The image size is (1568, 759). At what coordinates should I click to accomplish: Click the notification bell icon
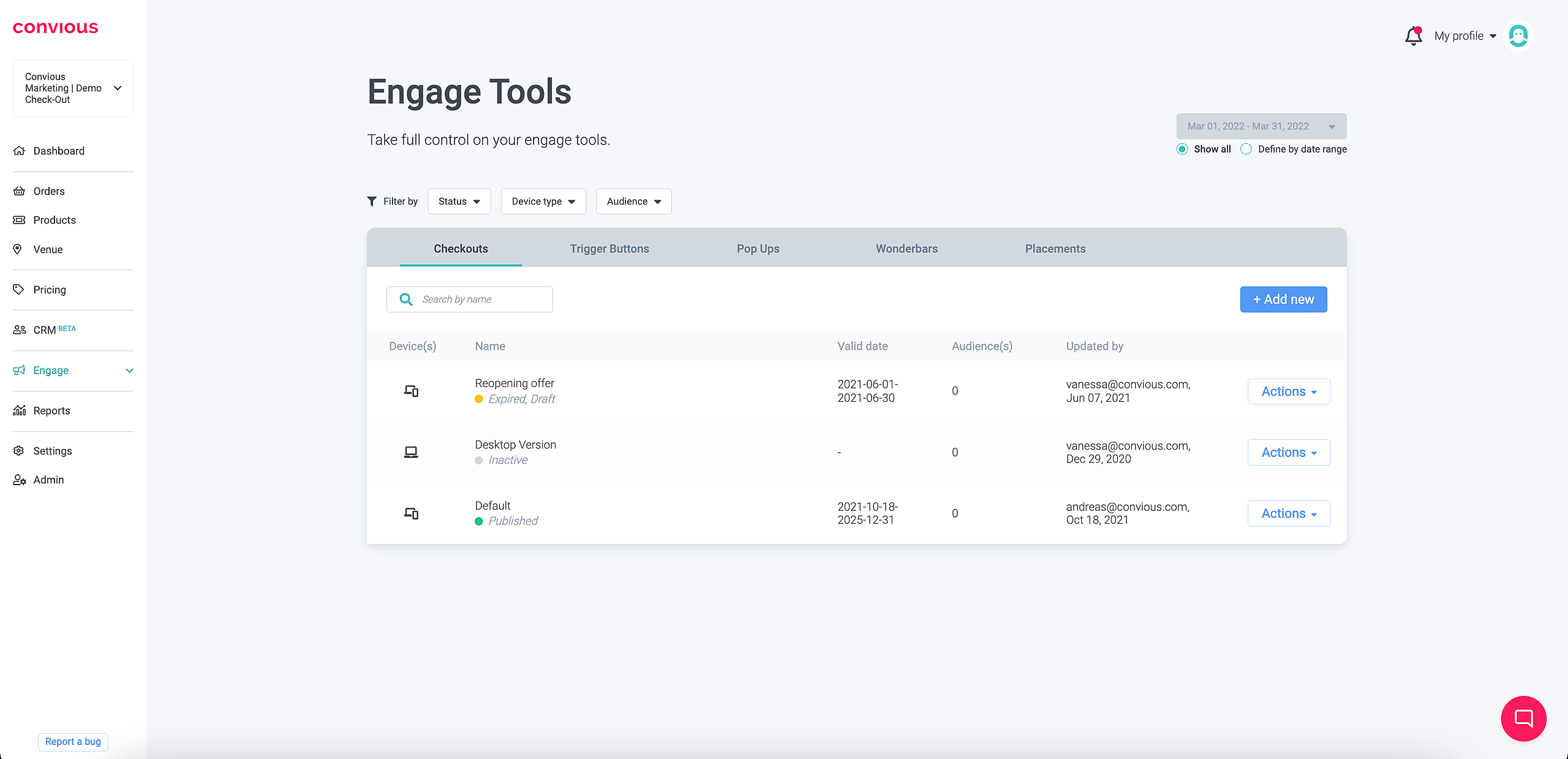[x=1413, y=36]
